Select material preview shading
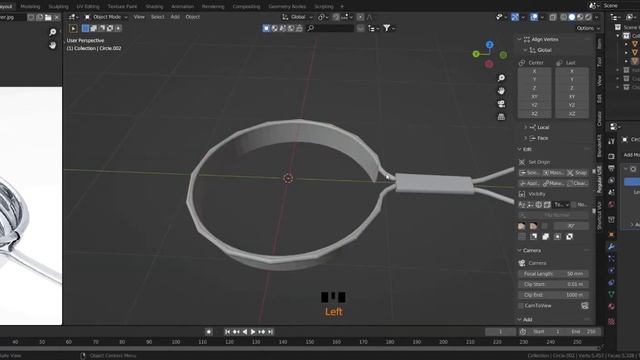This screenshot has height=360, width=640. [580, 17]
